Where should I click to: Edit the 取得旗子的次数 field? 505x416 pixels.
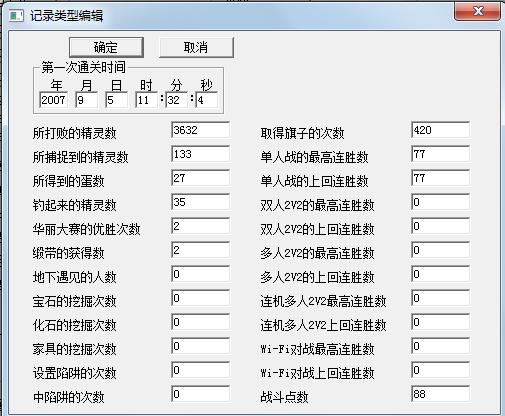pos(441,130)
